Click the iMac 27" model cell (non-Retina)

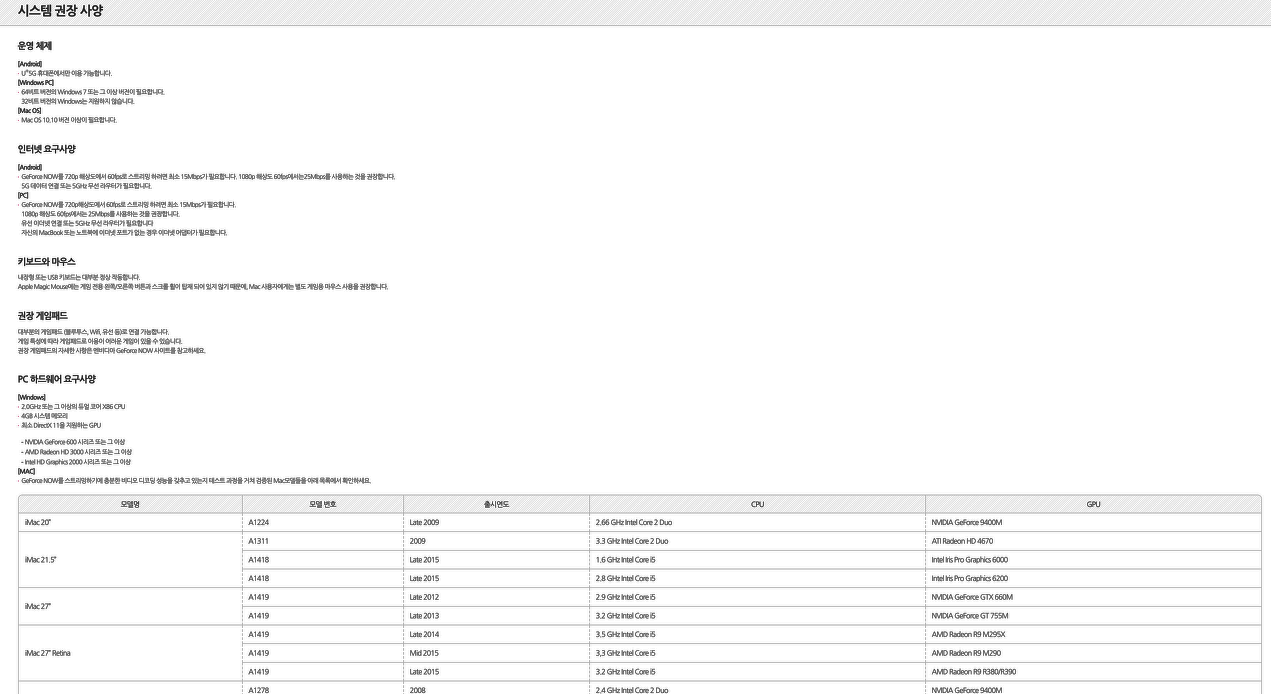coord(130,606)
